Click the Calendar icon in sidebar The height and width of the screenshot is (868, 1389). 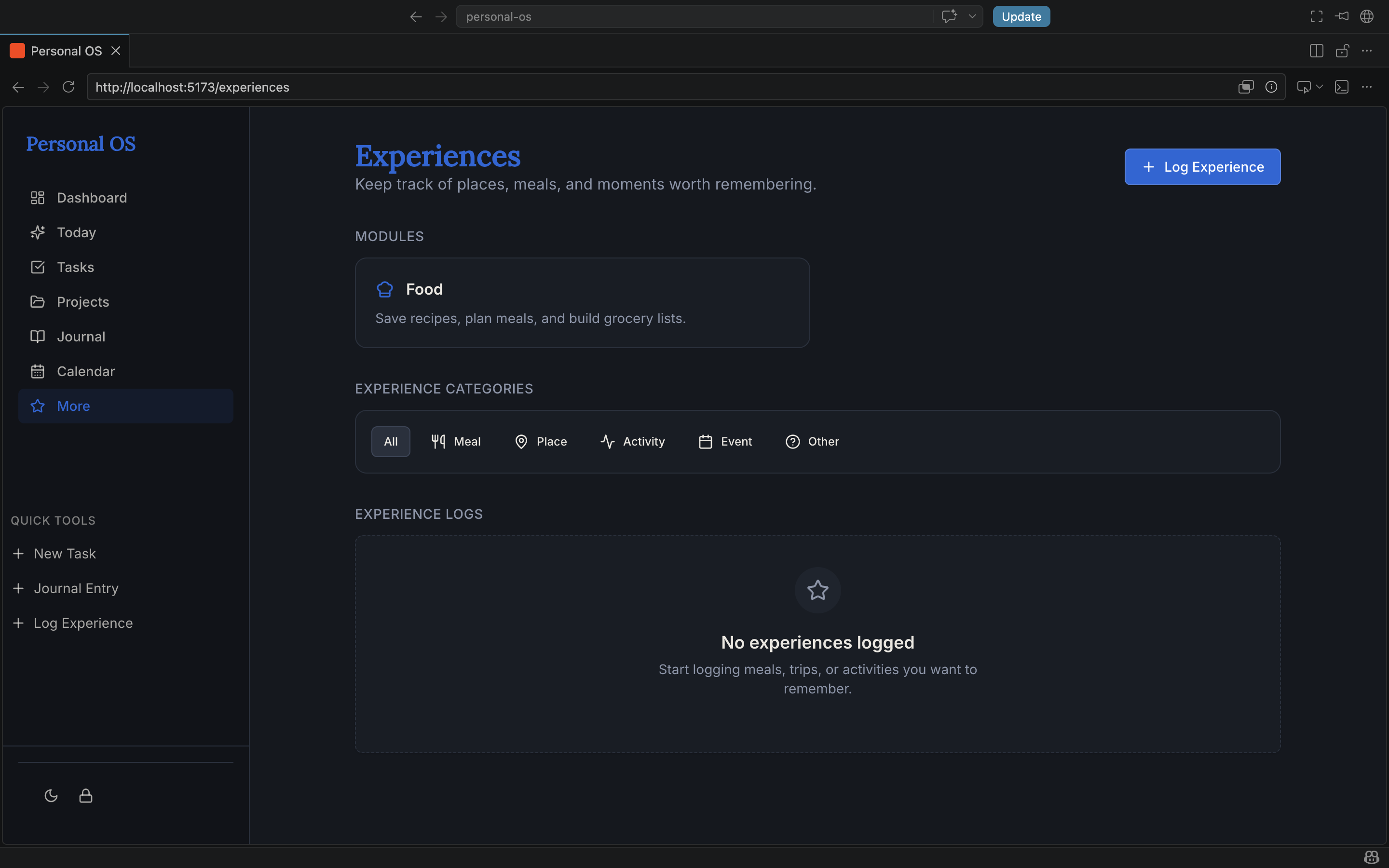click(37, 371)
